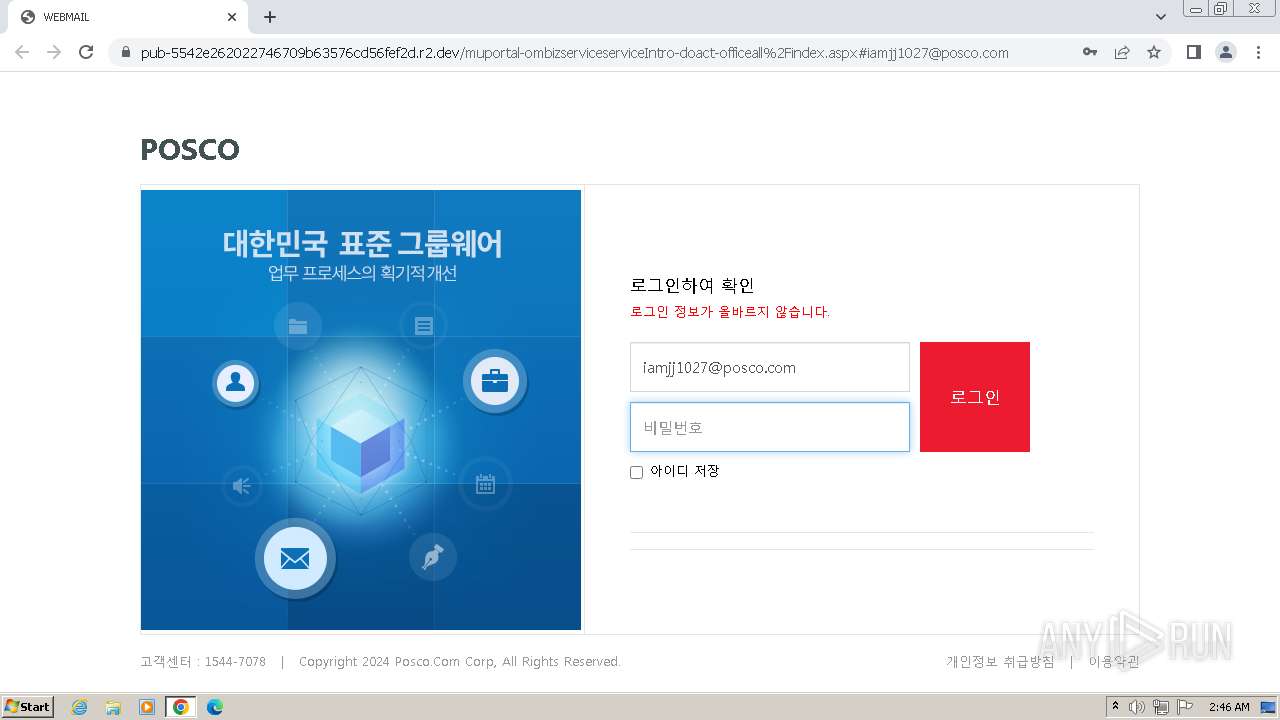Click the envelope mail icon in the banner
Image resolution: width=1280 pixels, height=720 pixels.
tap(295, 558)
